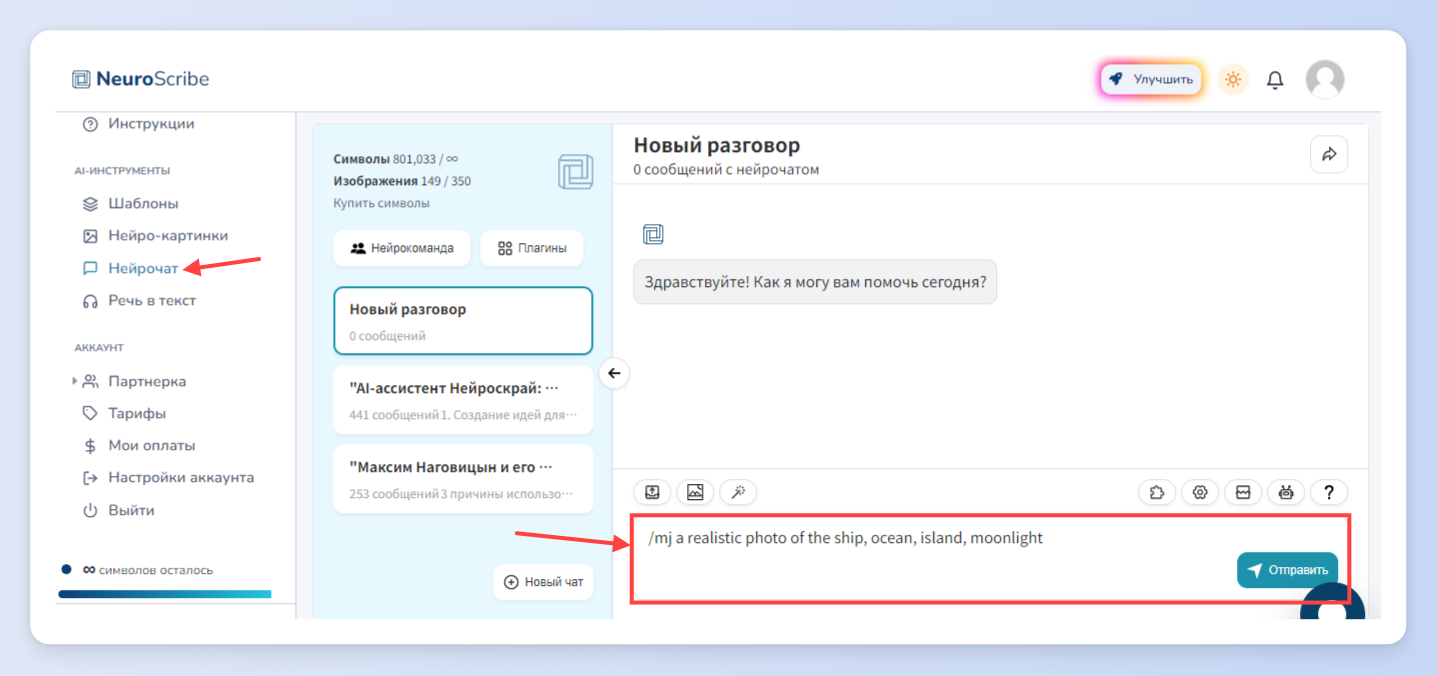Screen dimensions: 1438x676
Task: Click the robot icon above the prompt
Action: click(x=1286, y=492)
